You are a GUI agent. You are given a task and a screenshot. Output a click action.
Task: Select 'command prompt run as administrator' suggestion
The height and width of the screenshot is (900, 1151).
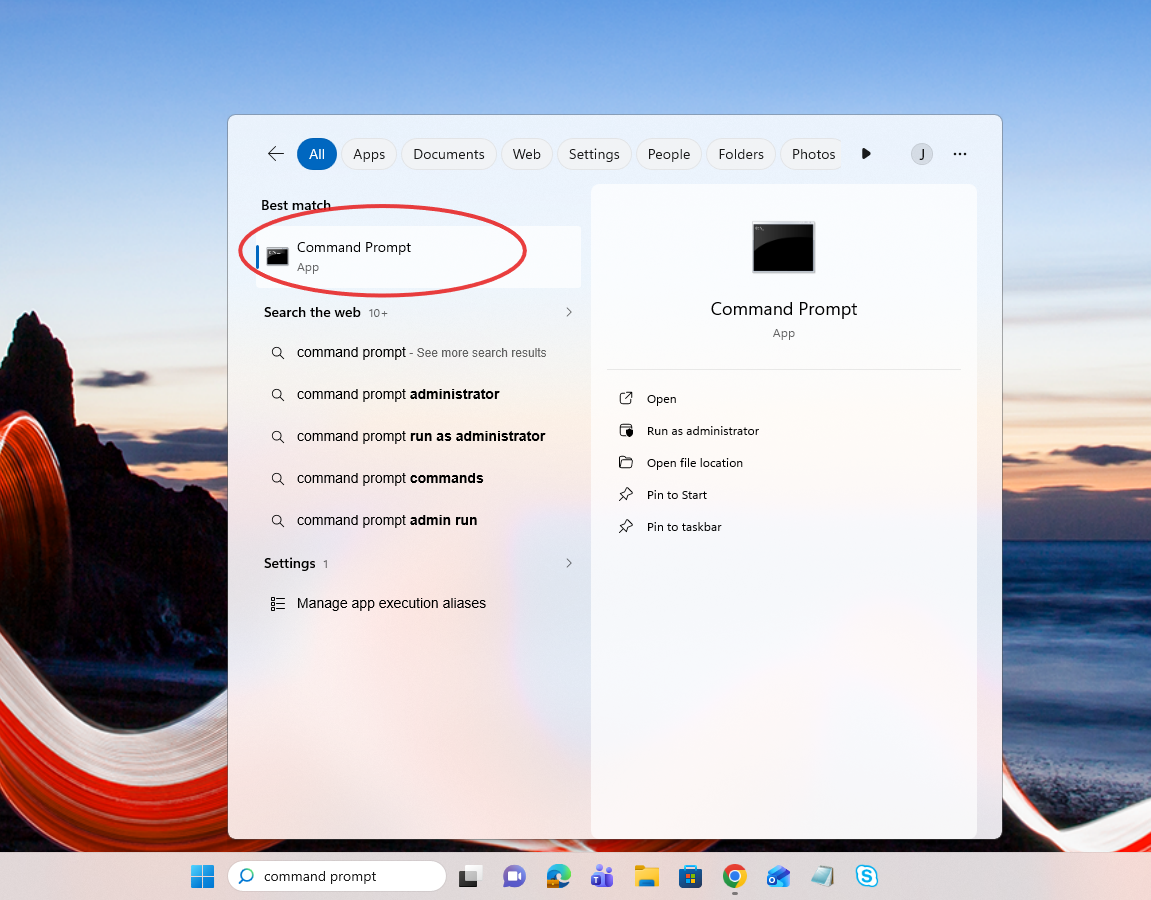coord(418,436)
